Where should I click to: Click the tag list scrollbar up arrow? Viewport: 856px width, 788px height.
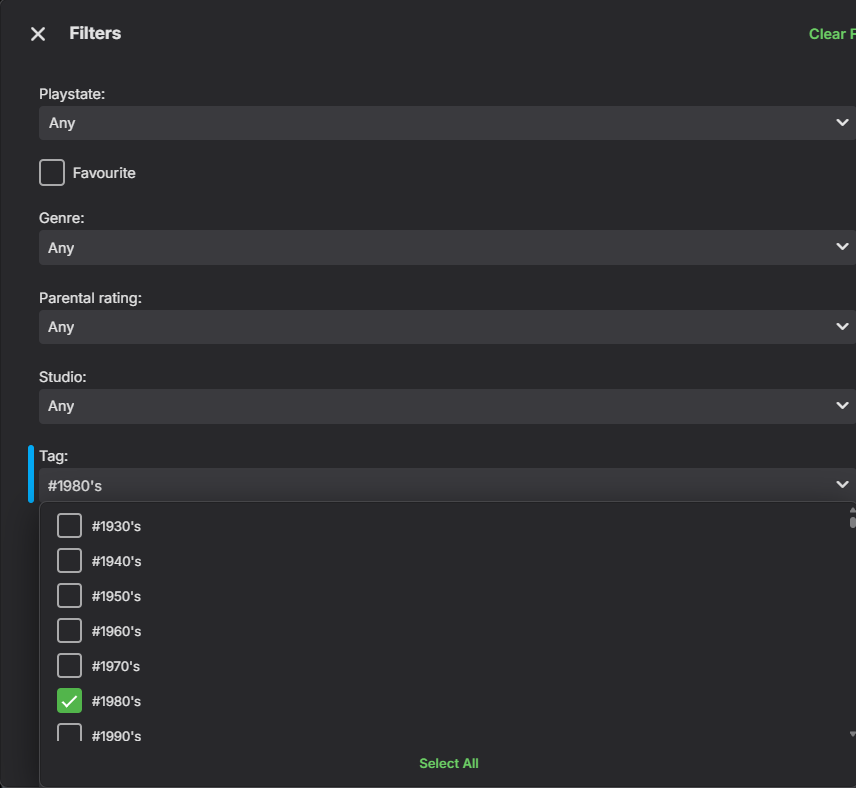[x=852, y=510]
